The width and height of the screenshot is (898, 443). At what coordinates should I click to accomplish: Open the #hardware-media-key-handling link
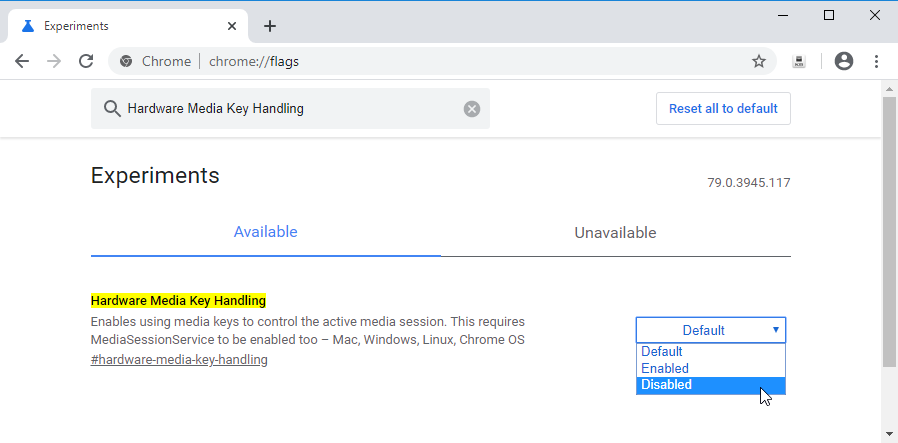(179, 360)
